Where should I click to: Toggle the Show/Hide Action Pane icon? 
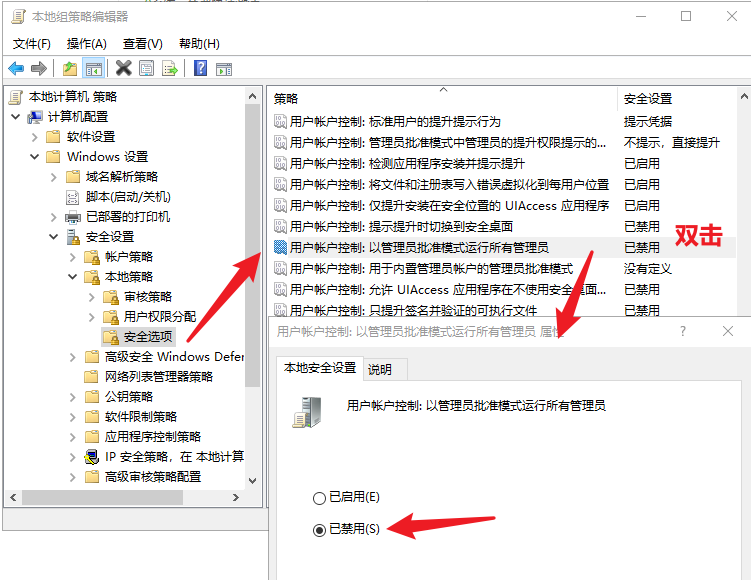click(x=224, y=68)
